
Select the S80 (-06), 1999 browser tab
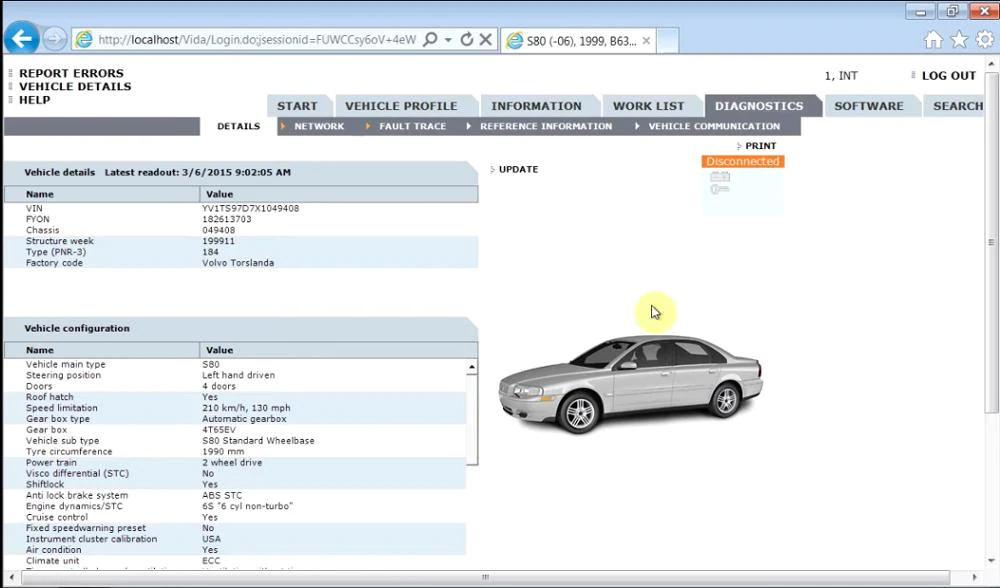point(577,41)
